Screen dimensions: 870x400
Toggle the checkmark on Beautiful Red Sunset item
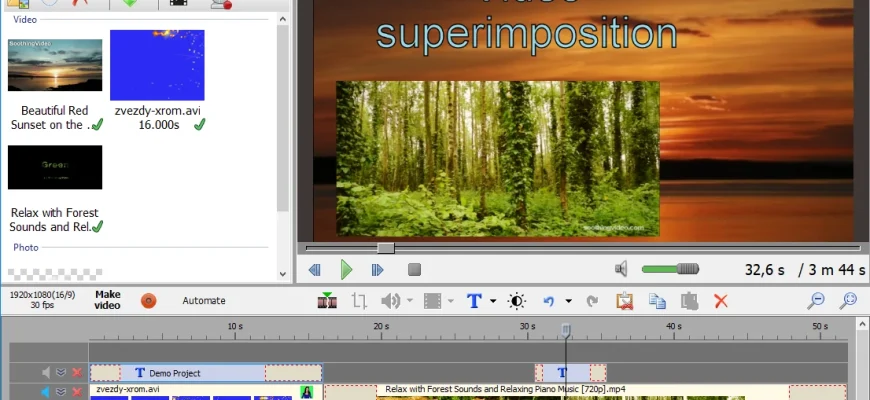click(x=97, y=125)
